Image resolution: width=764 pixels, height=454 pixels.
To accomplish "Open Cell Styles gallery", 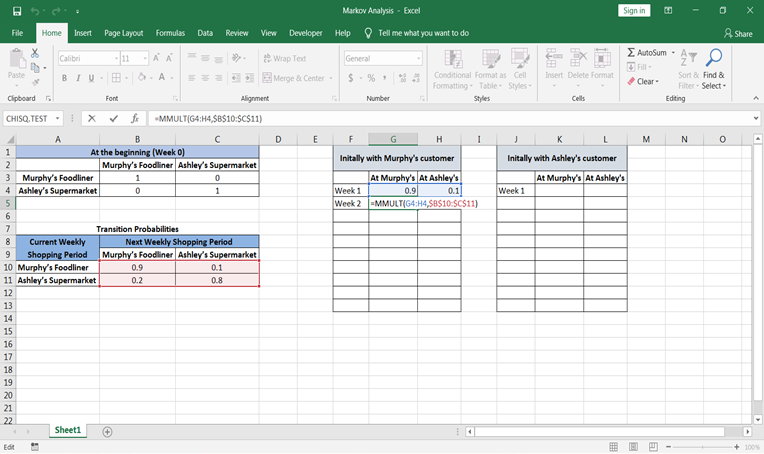I will (520, 69).
